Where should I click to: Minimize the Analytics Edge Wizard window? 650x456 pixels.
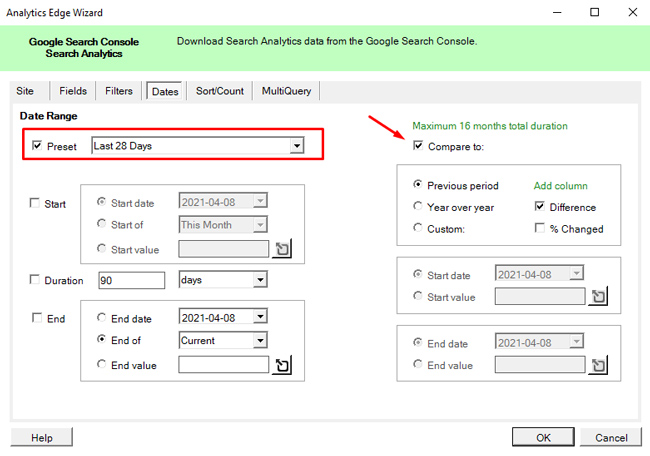click(557, 12)
